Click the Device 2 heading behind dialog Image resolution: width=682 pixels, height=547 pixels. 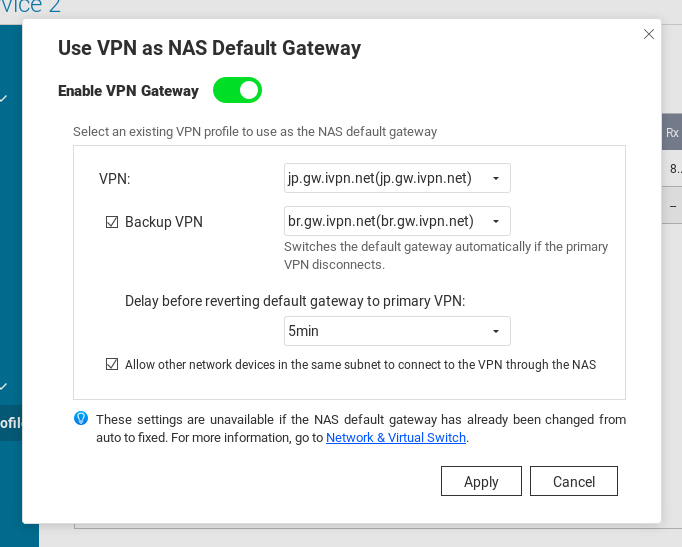click(x=30, y=7)
